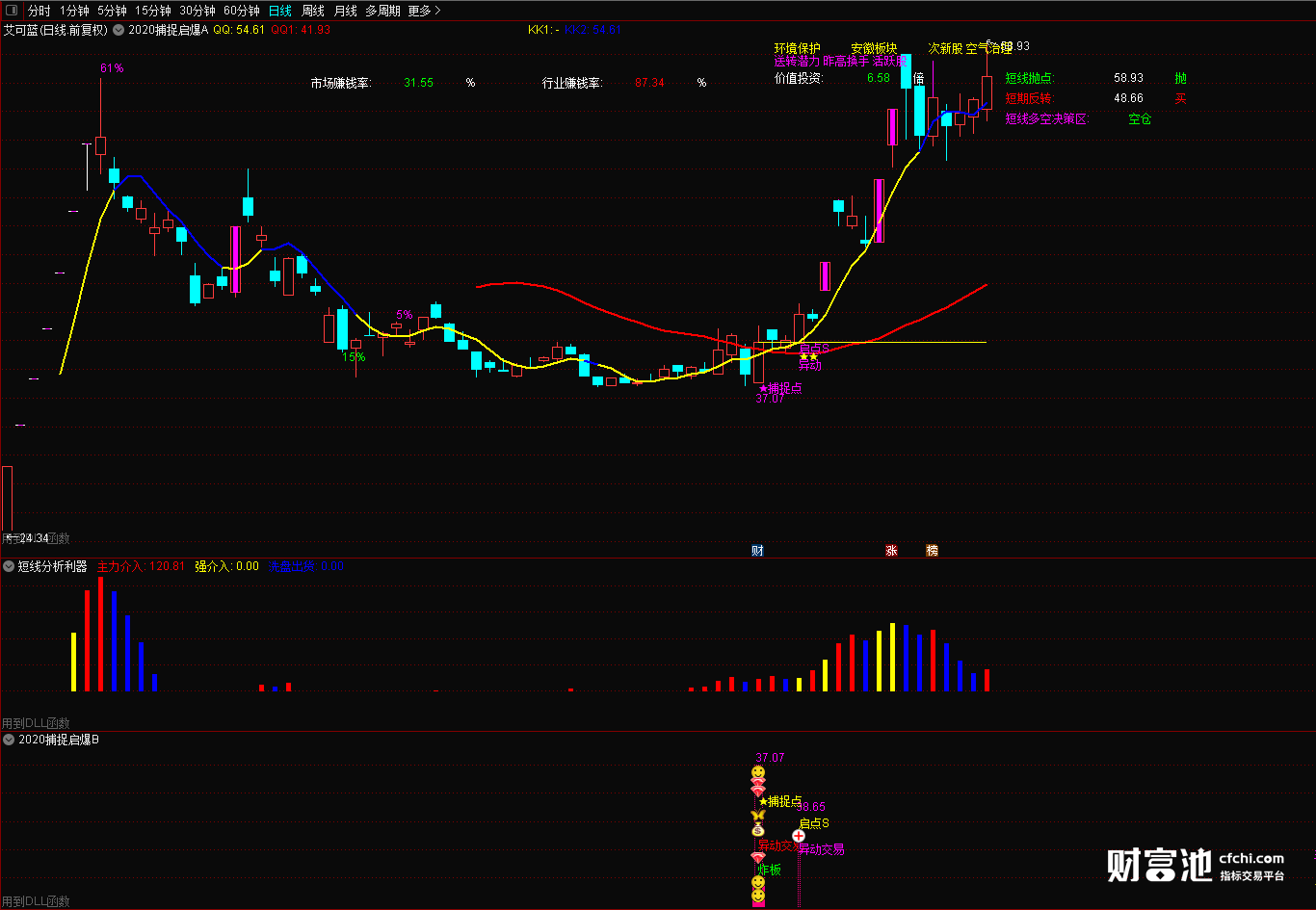Screen dimensions: 1316x910
Task: Click the 主力介入: 120.81 value
Action: click(x=141, y=566)
